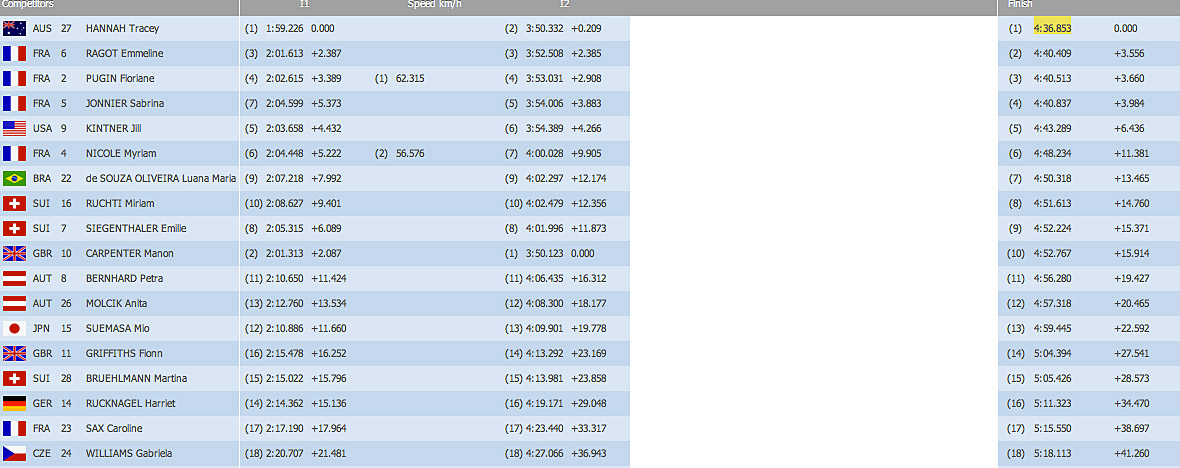Viewport: 1180px width, 468px height.
Task: Click the Australian flag beside HANNAH Tracey
Action: (x=14, y=28)
